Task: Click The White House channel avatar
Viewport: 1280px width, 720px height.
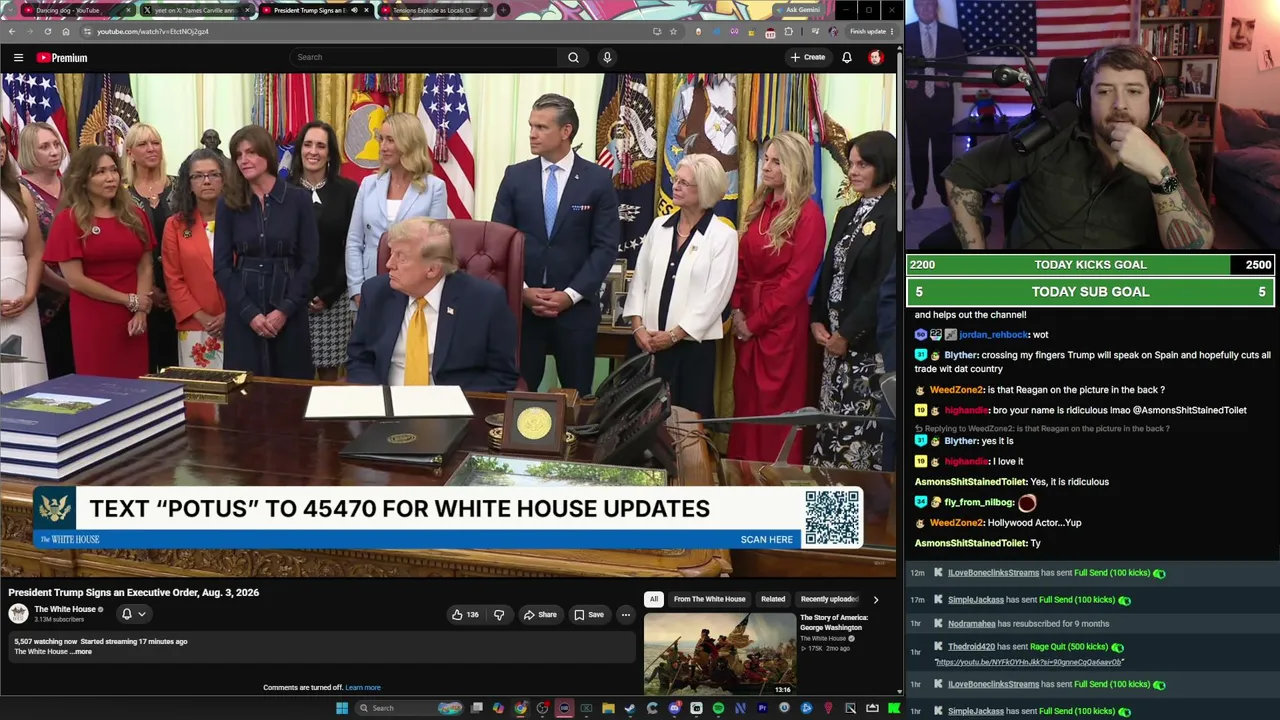Action: [18, 614]
